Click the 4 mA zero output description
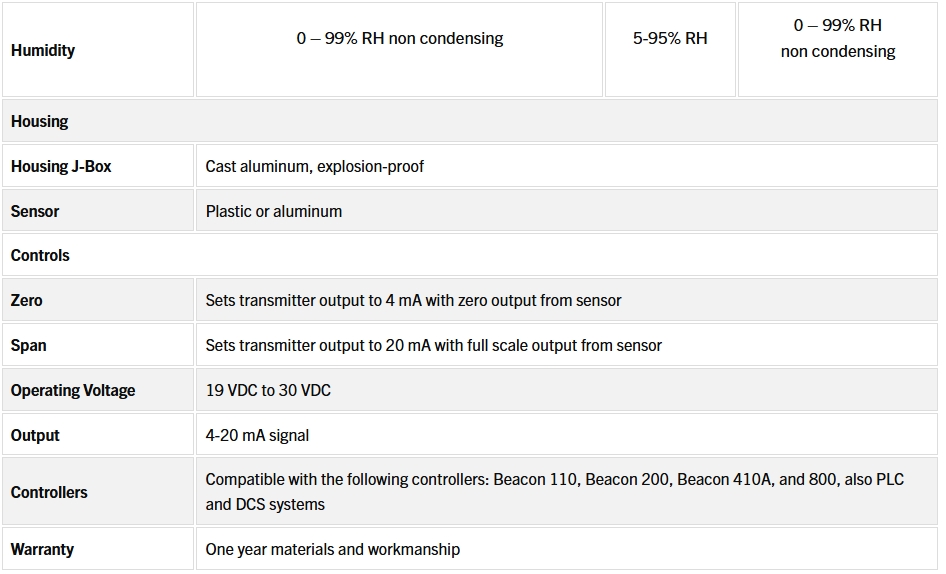946x574 pixels. (413, 300)
